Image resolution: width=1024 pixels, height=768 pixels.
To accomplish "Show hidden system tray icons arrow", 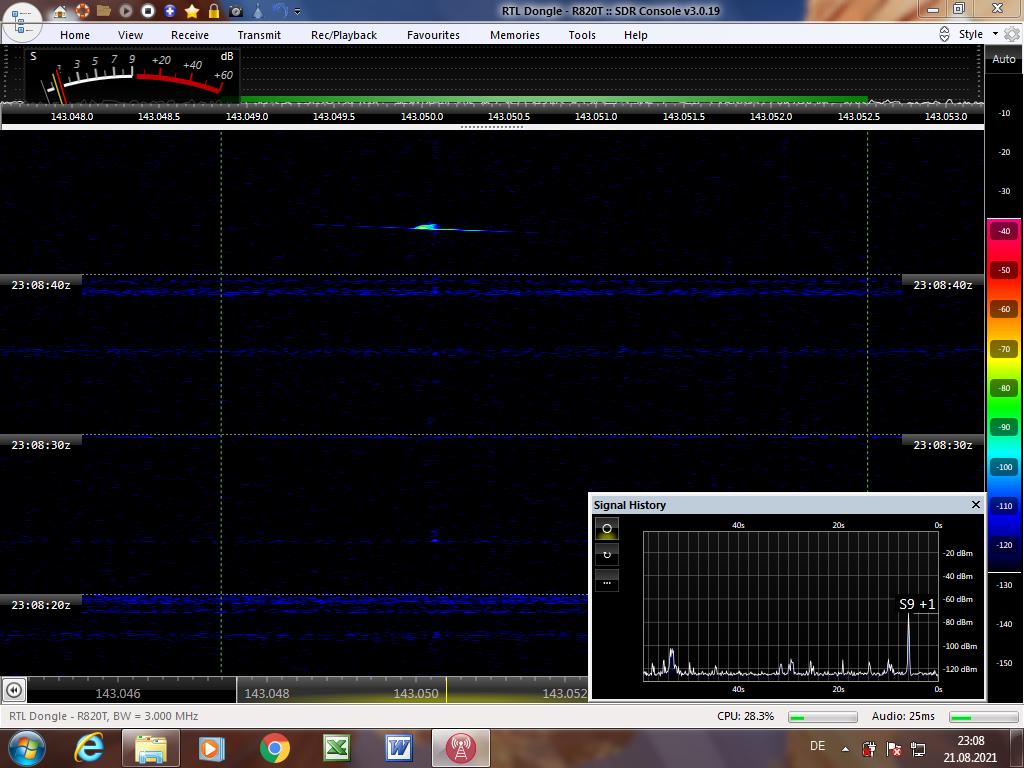I will [x=846, y=749].
